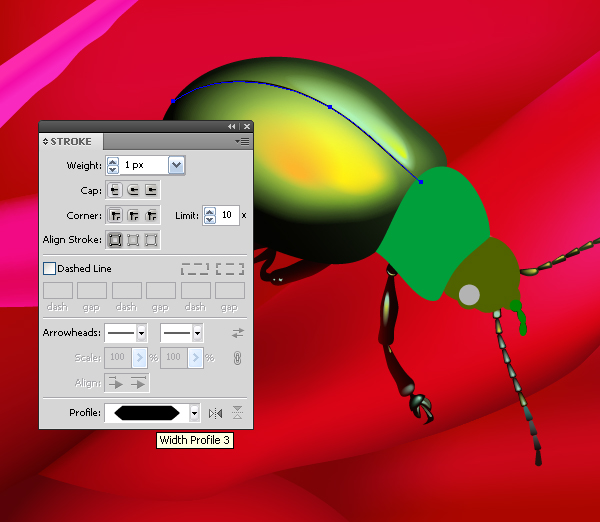This screenshot has height=522, width=600.
Task: Flip profile along the path
Action: [215, 413]
